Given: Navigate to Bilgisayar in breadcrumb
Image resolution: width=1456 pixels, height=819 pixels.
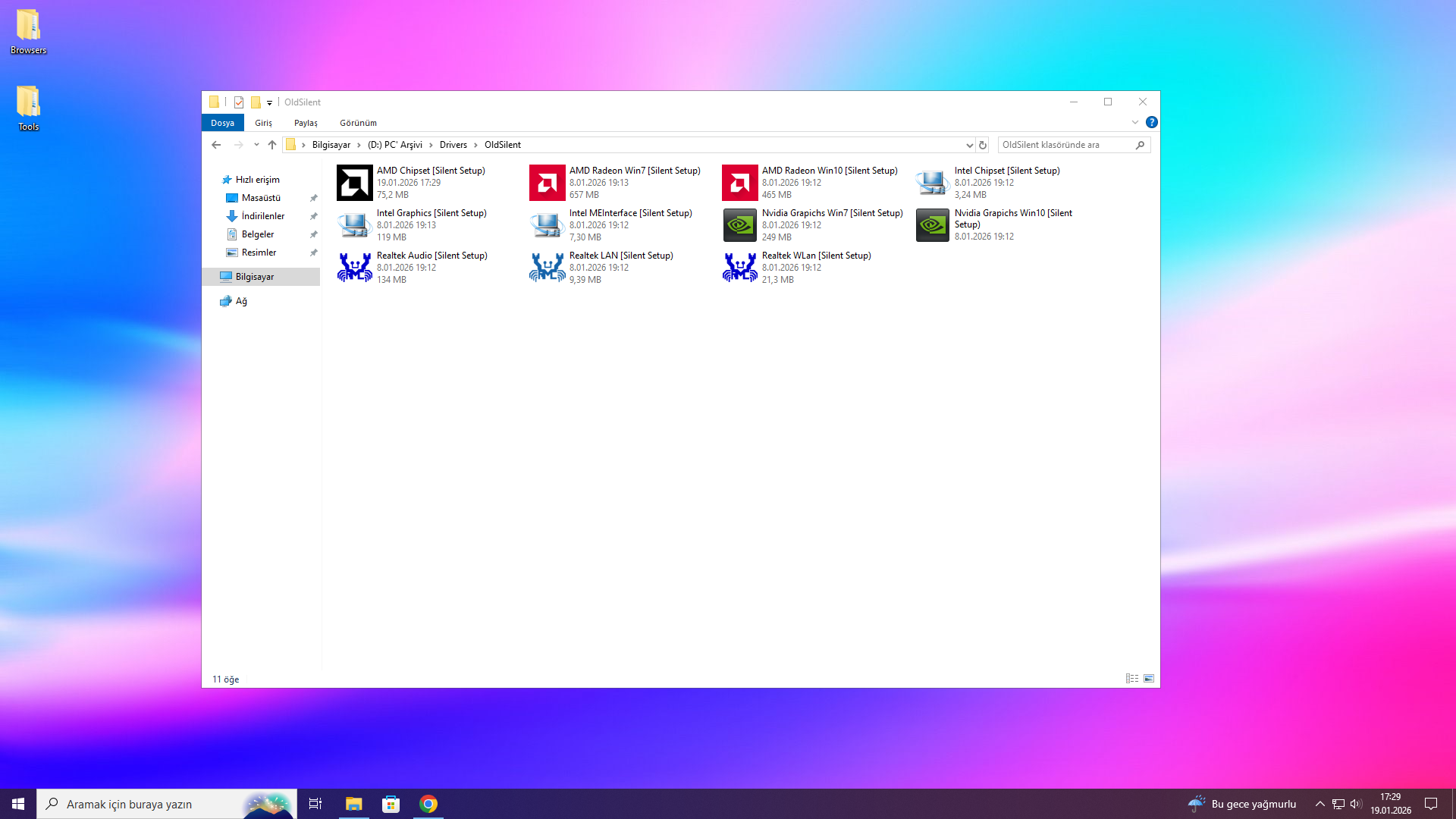Looking at the screenshot, I should coord(331,145).
